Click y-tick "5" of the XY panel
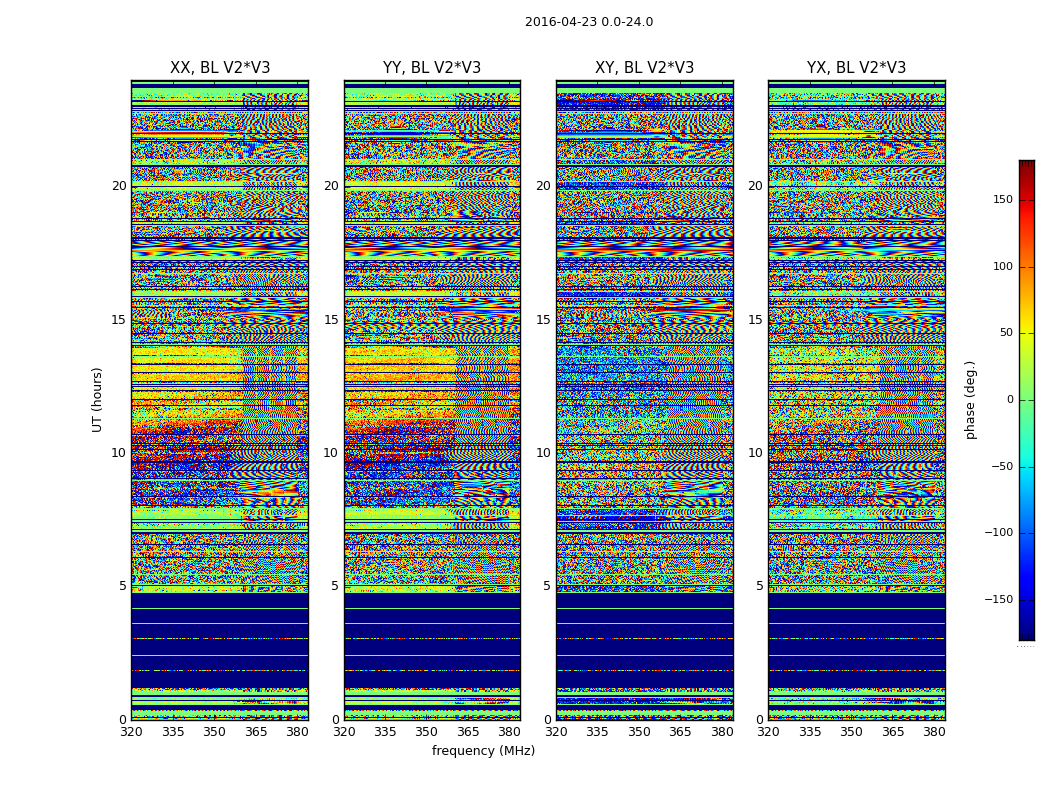This screenshot has height=800, width=1050. click(547, 586)
